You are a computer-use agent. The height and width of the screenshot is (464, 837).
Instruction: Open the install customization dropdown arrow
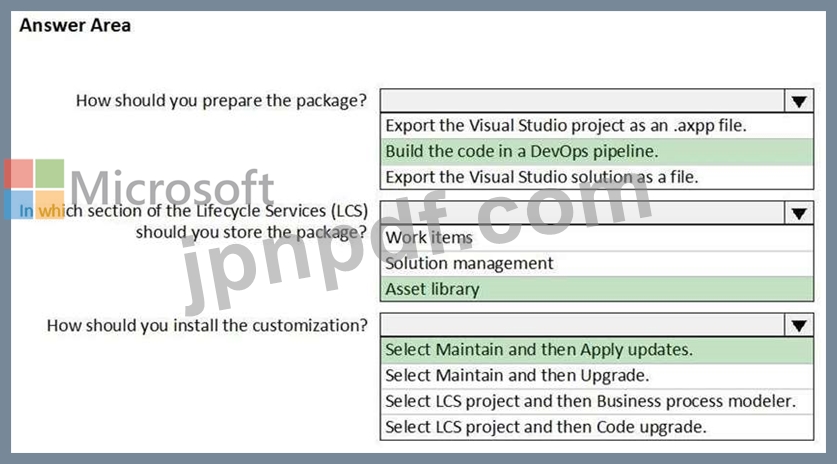tap(798, 325)
